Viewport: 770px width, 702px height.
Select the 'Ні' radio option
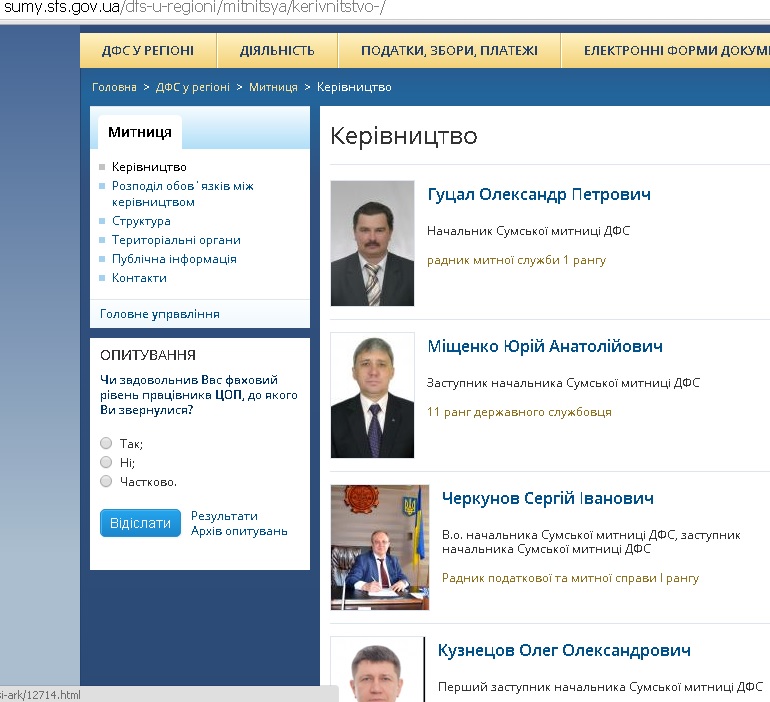[106, 462]
